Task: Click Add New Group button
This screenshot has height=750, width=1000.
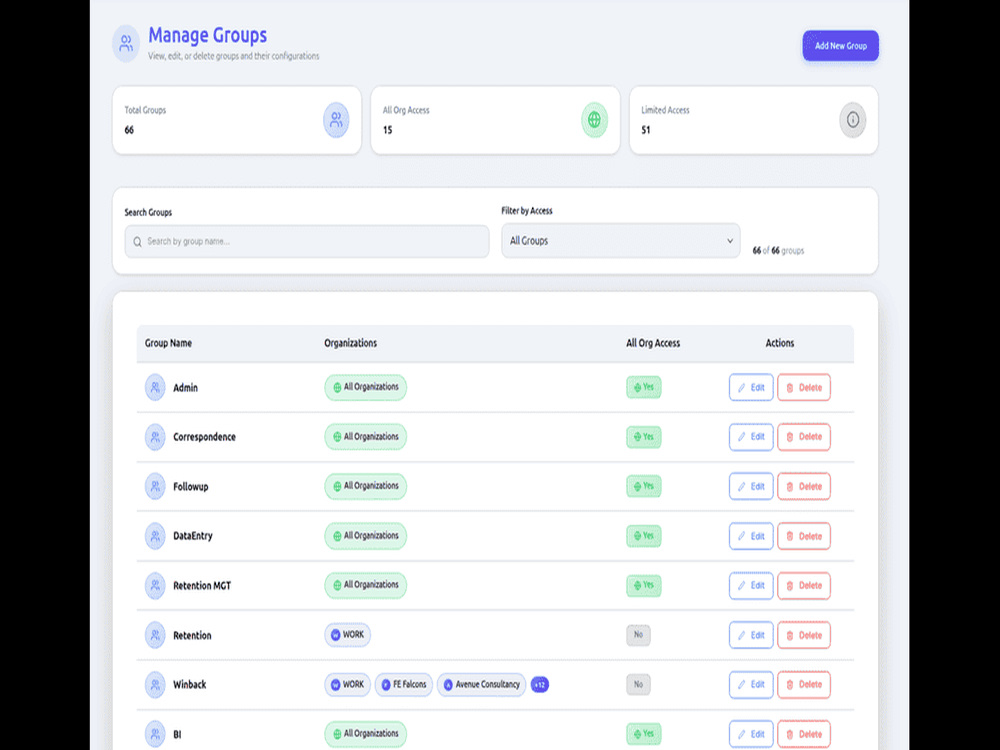Action: click(x=841, y=46)
